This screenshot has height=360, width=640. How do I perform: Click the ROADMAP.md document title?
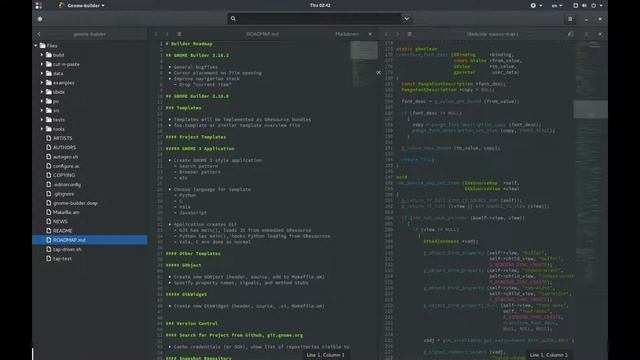coord(262,34)
